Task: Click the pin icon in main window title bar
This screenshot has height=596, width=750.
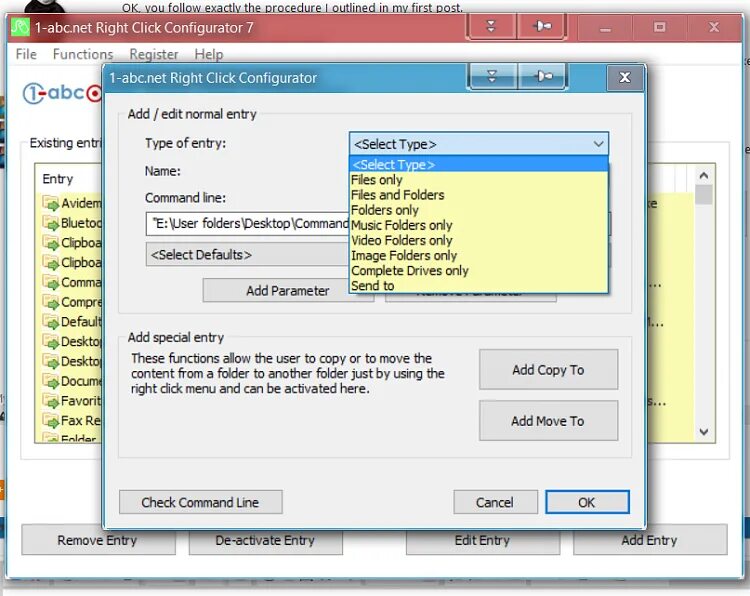Action: (541, 26)
